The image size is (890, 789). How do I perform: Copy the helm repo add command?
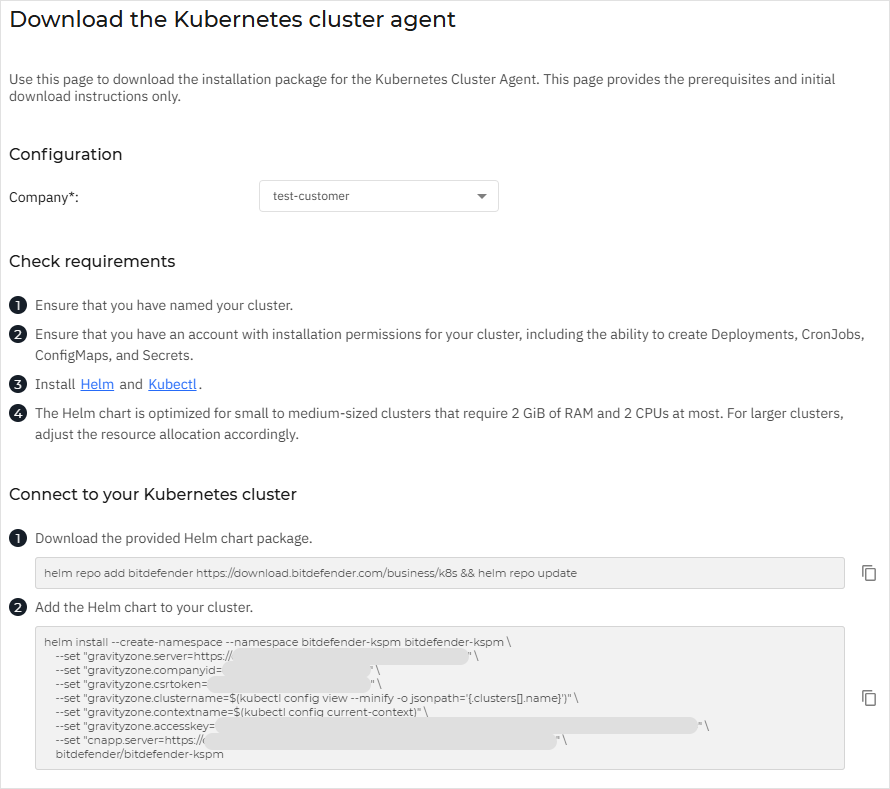click(868, 572)
